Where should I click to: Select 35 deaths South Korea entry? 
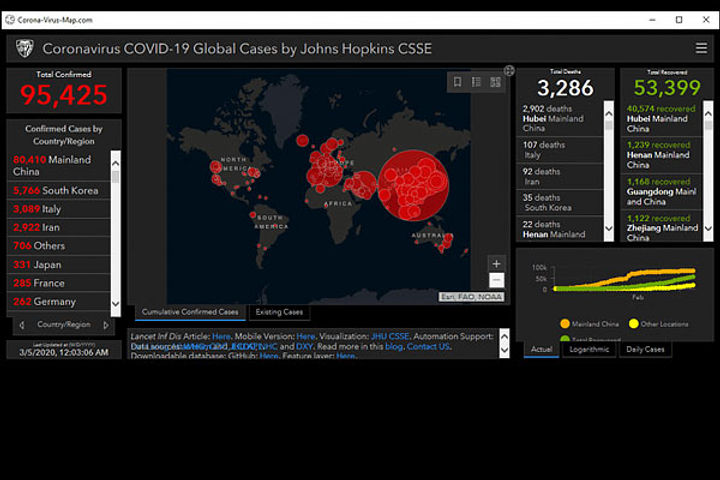(560, 203)
